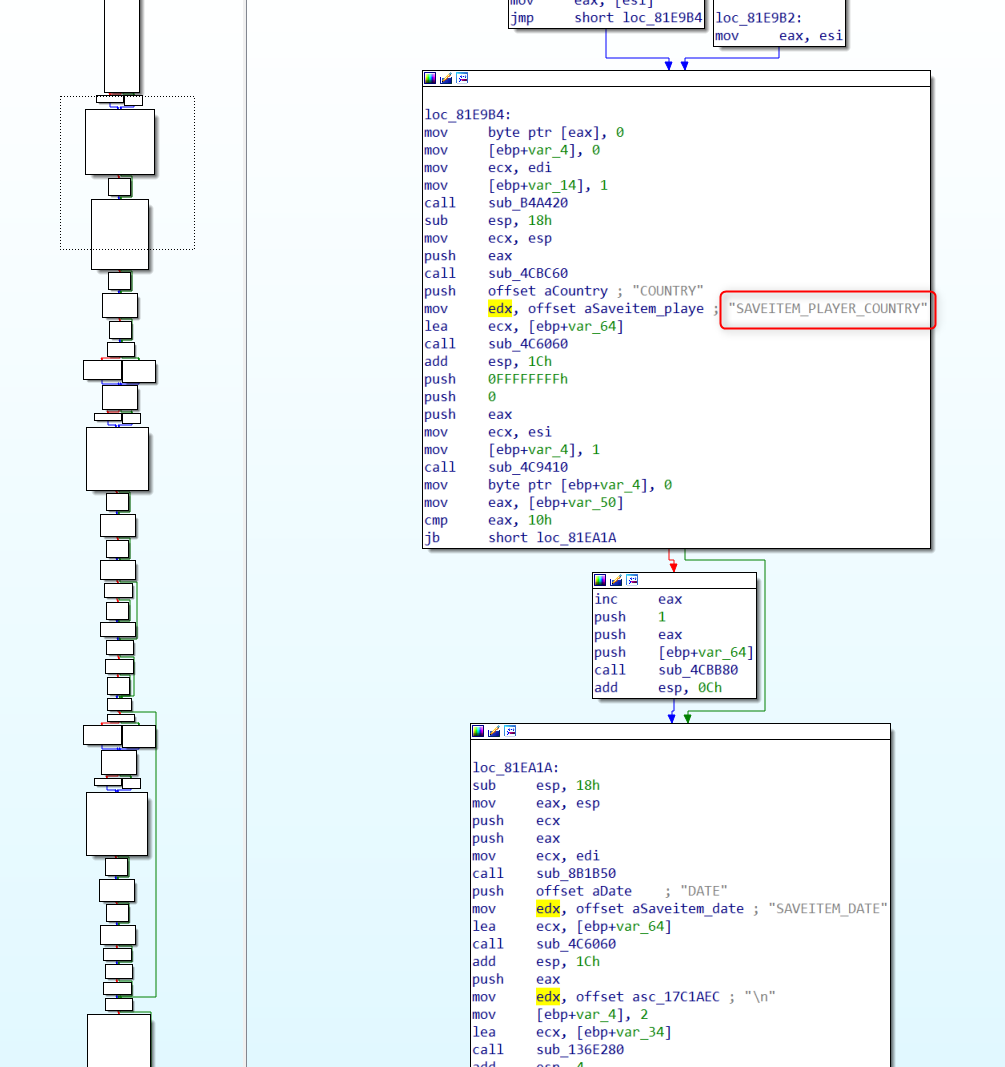The height and width of the screenshot is (1067, 1005).
Task: Click the red-boxed SAVEITEM_PLAYER_COUNTRY comment
Action: tap(826, 309)
